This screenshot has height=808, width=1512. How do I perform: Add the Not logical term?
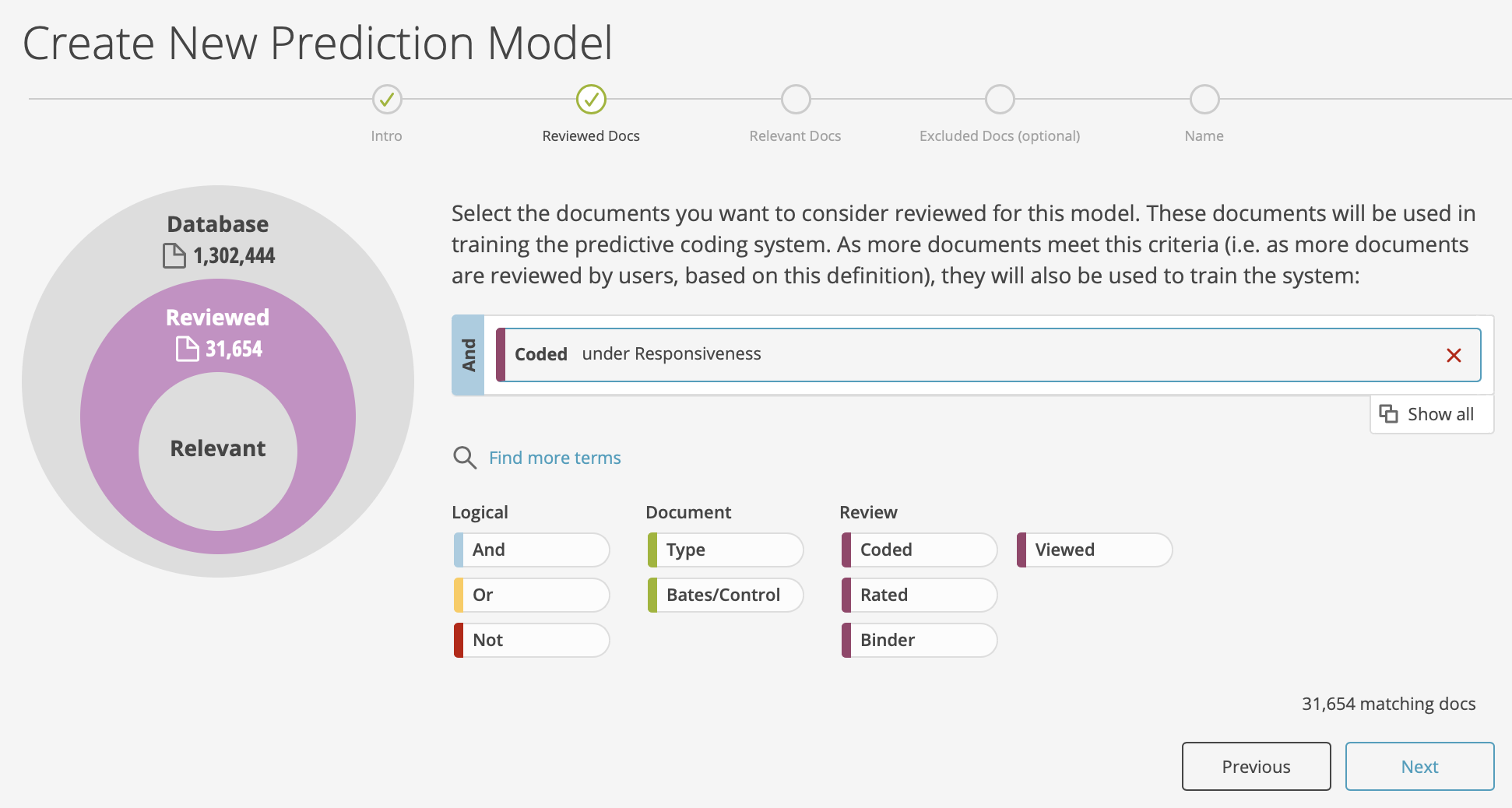click(x=532, y=640)
